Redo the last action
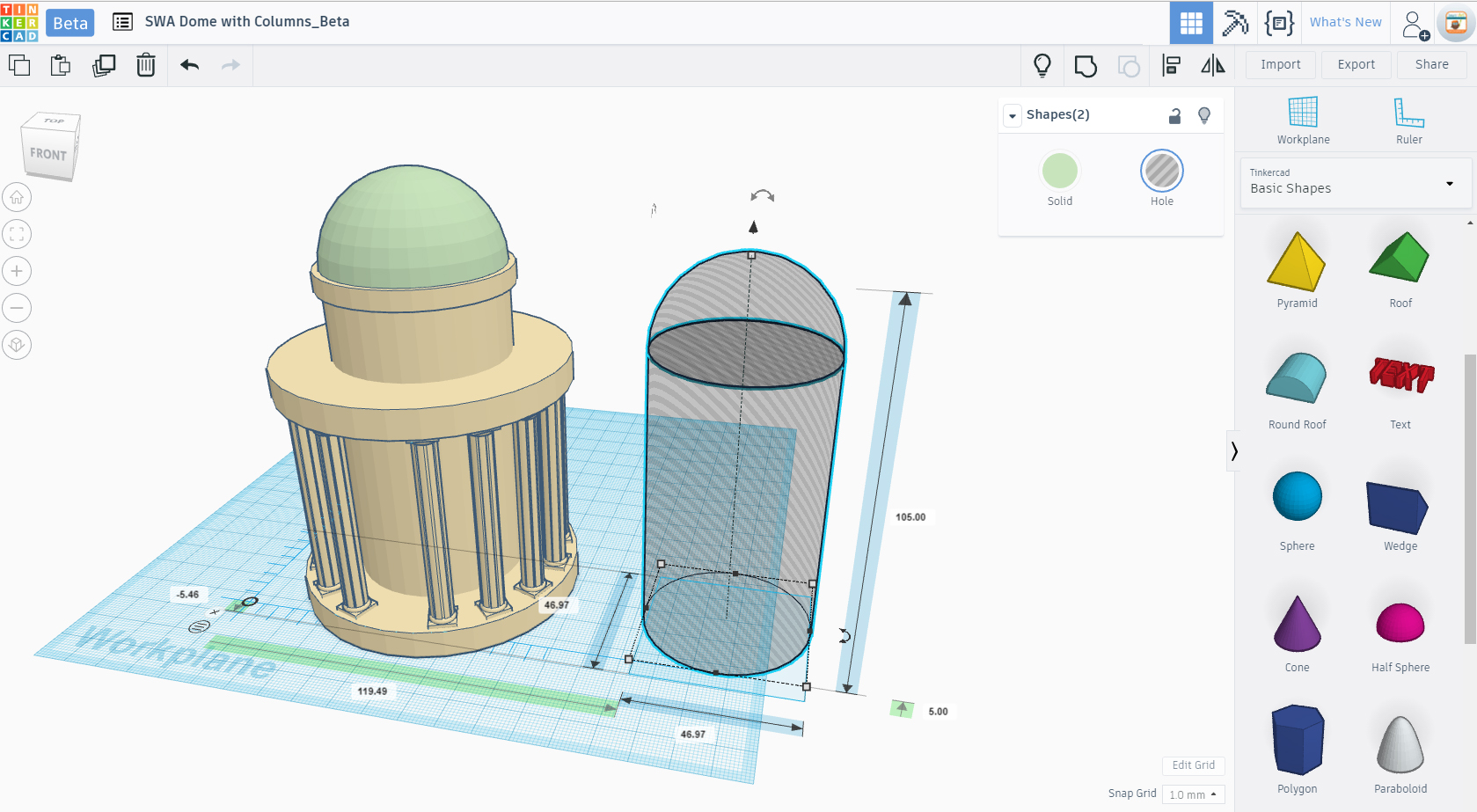Screen dimensions: 1477x812 click(x=230, y=65)
